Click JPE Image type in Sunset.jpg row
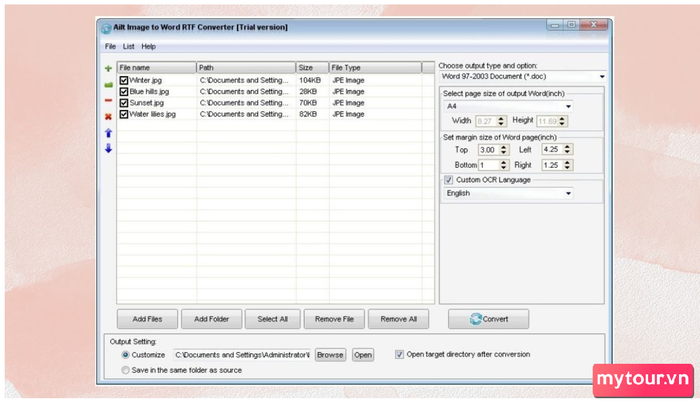 (348, 103)
